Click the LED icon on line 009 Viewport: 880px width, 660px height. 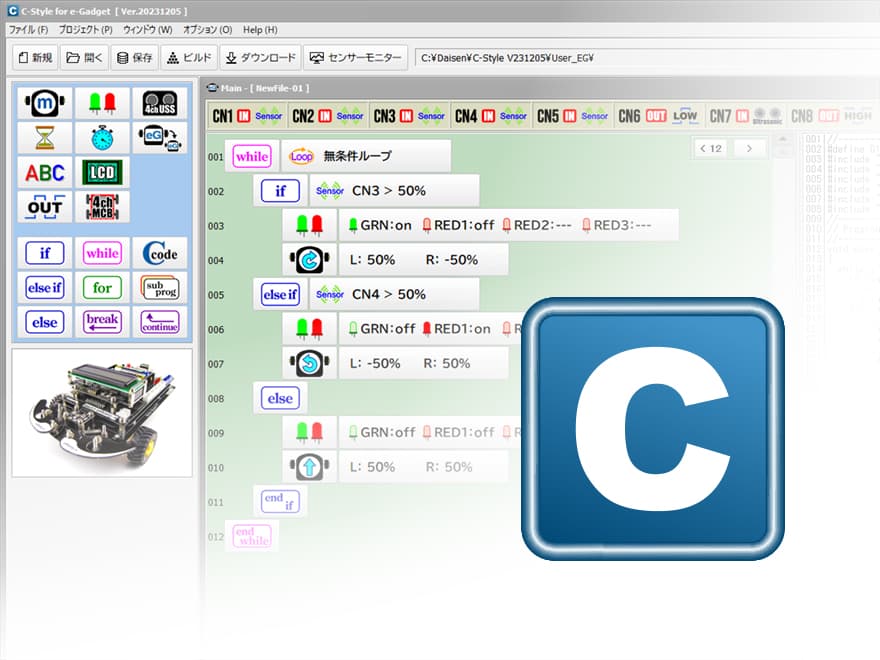[x=309, y=432]
